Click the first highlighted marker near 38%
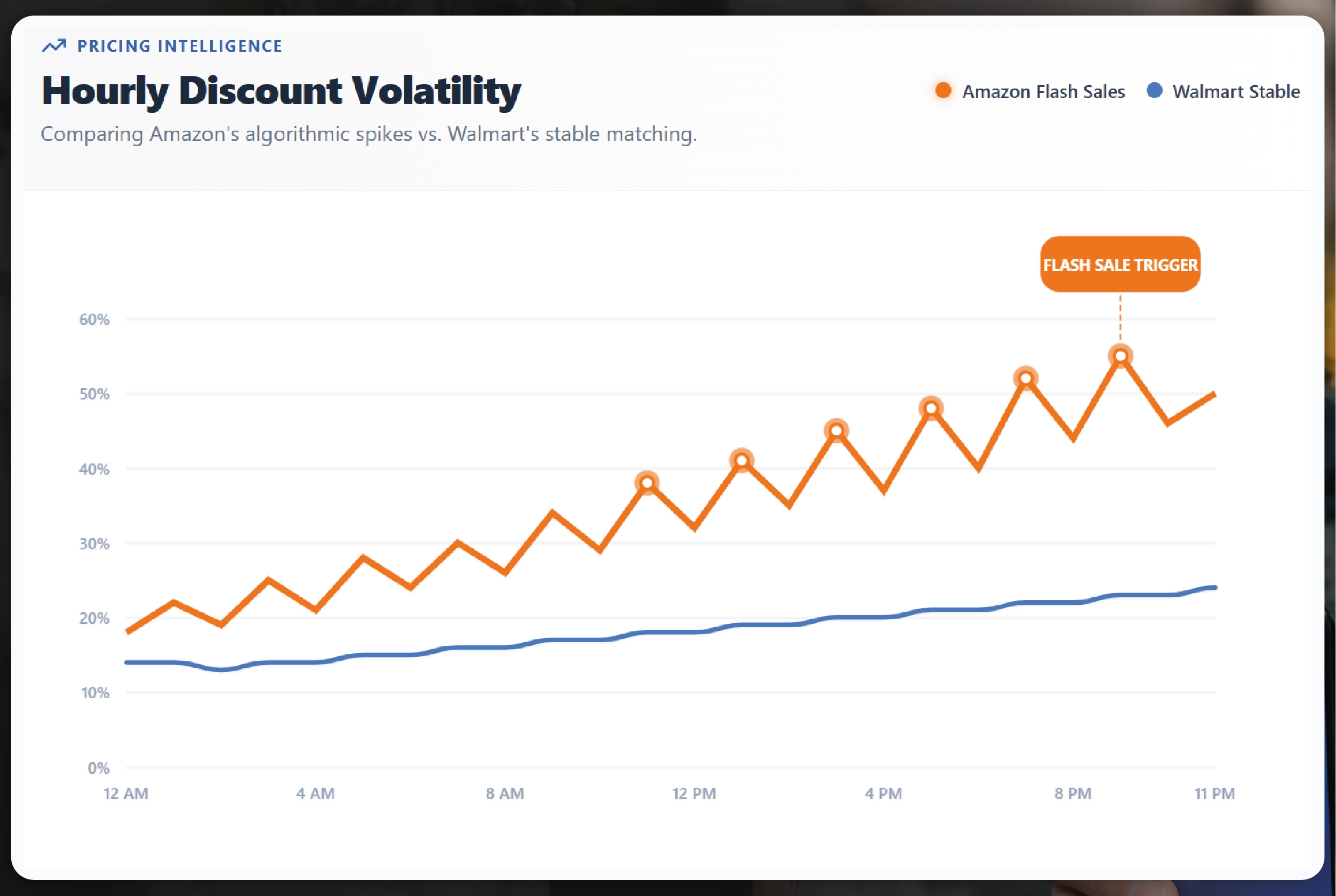The height and width of the screenshot is (896, 1336). click(647, 483)
